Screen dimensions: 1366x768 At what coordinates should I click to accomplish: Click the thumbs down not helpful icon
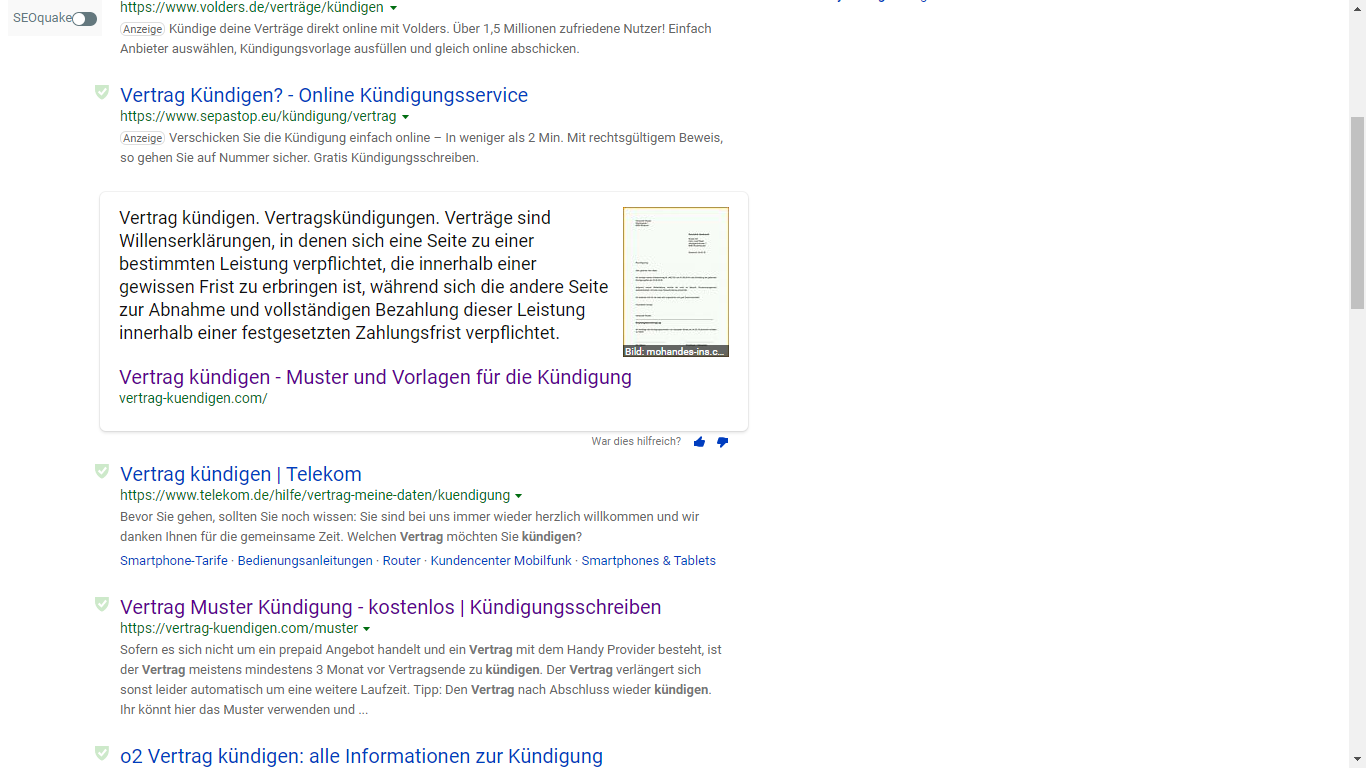723,442
